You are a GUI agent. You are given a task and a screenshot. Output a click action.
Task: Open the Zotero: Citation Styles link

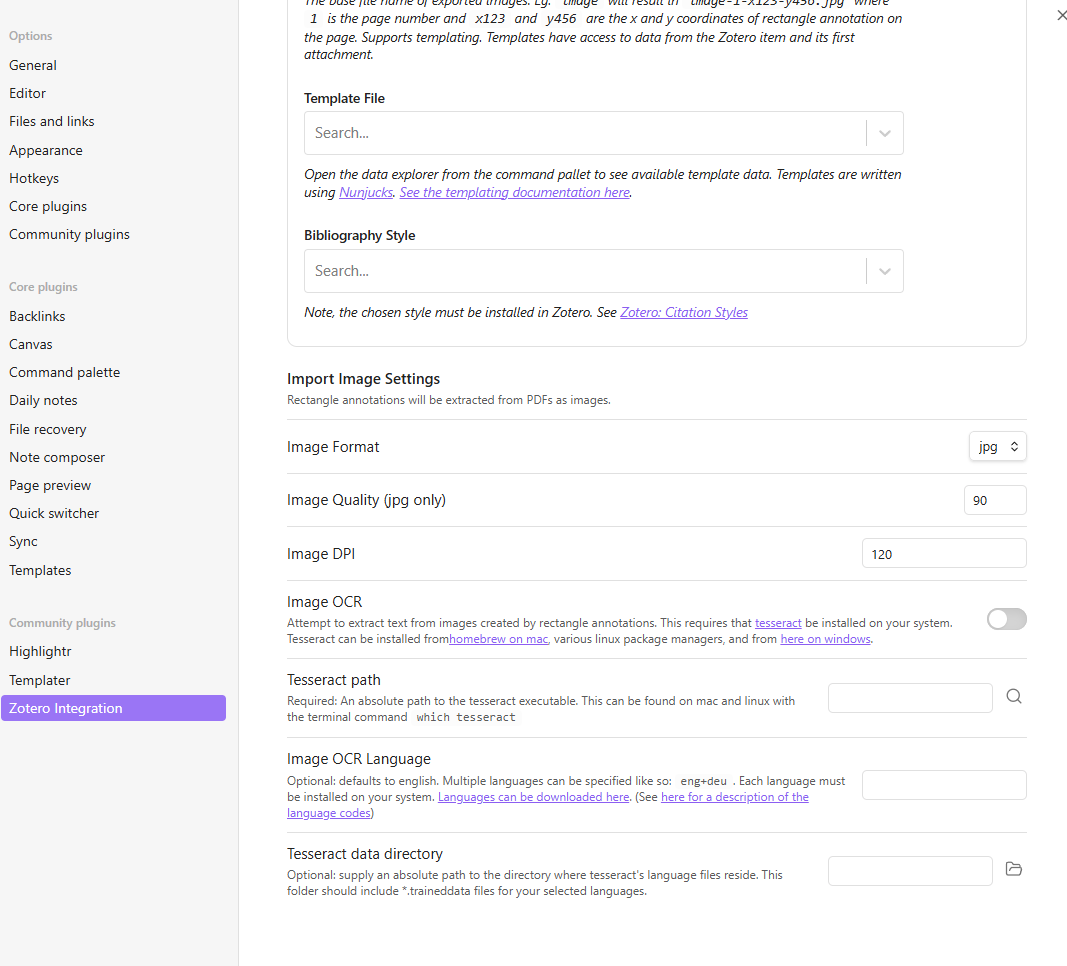683,312
